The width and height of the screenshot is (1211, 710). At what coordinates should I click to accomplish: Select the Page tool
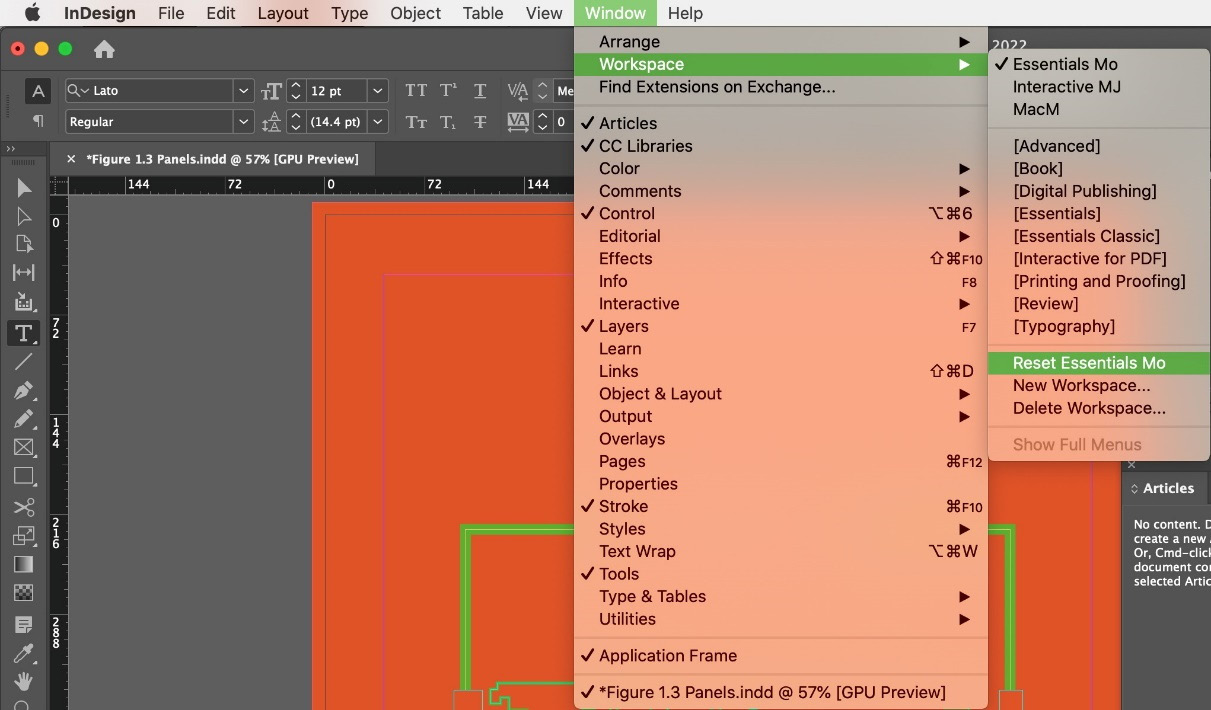tap(24, 244)
